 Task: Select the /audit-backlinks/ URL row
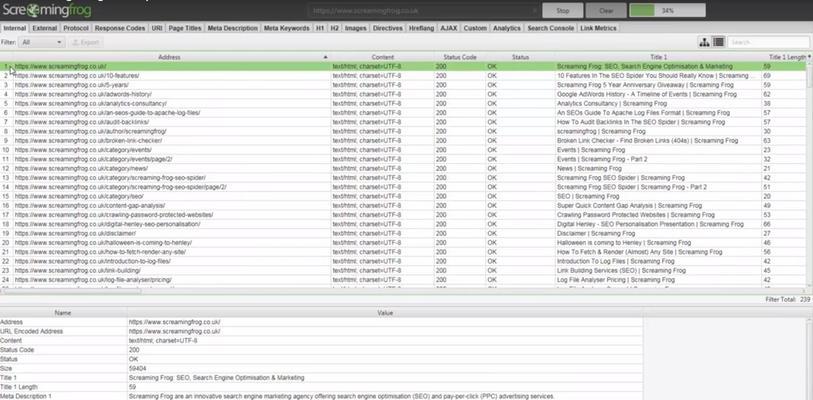point(403,122)
